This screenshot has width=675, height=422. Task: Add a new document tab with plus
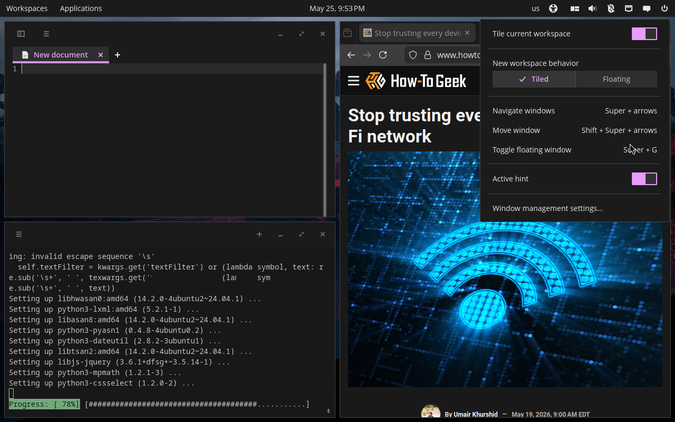click(118, 55)
